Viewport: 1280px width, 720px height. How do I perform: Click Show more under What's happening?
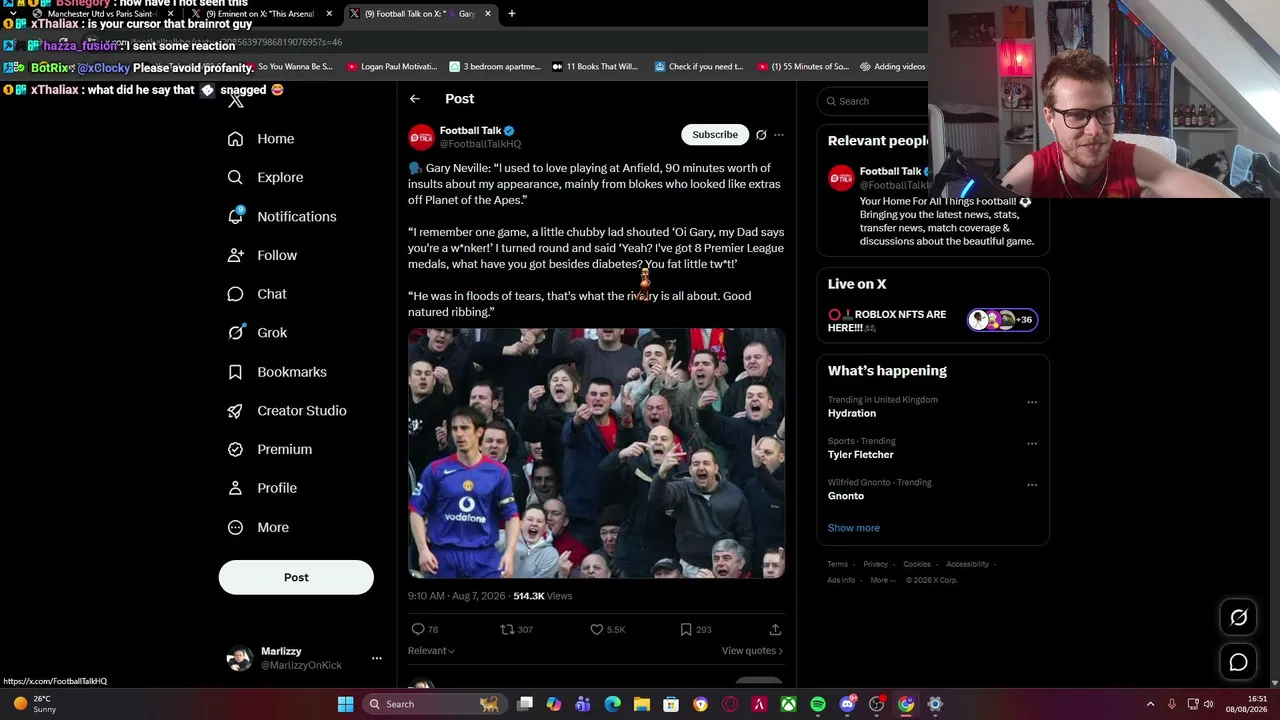[x=854, y=528]
